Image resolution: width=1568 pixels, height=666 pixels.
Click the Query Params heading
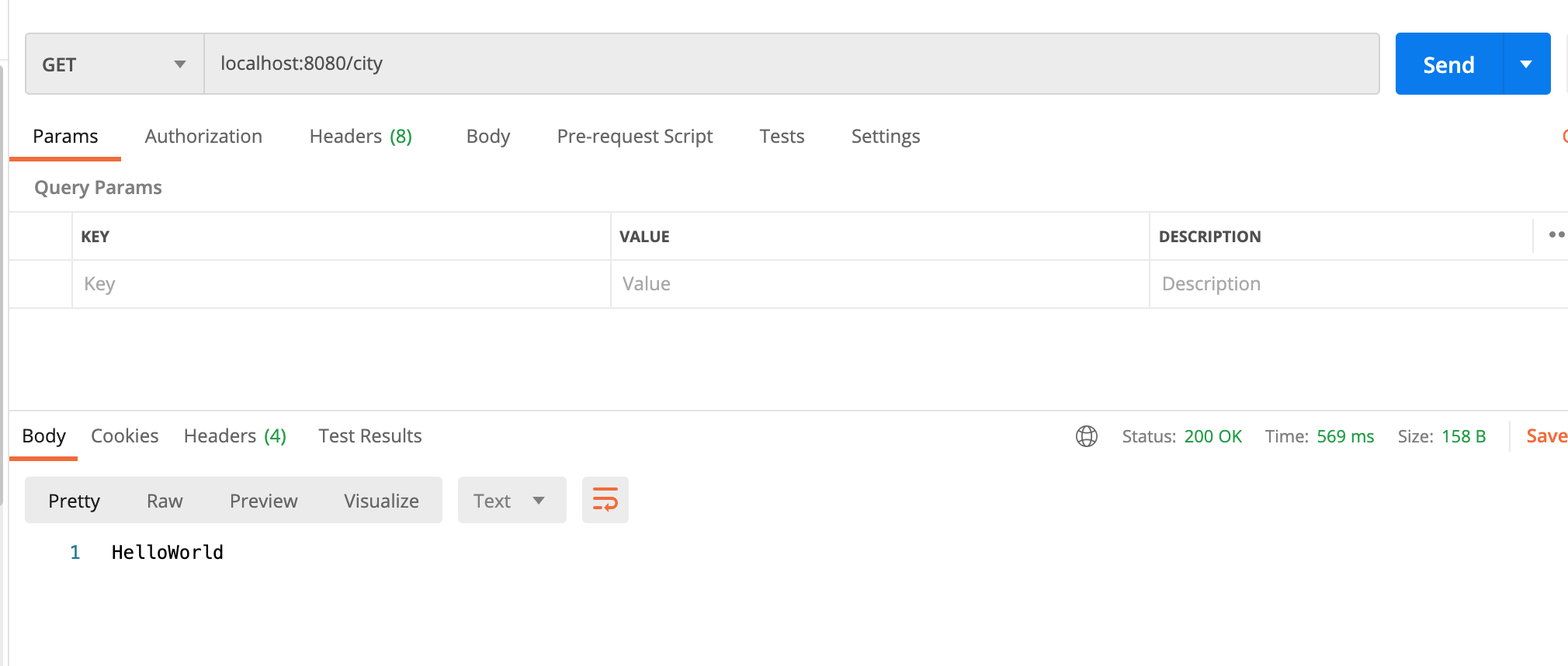99,188
